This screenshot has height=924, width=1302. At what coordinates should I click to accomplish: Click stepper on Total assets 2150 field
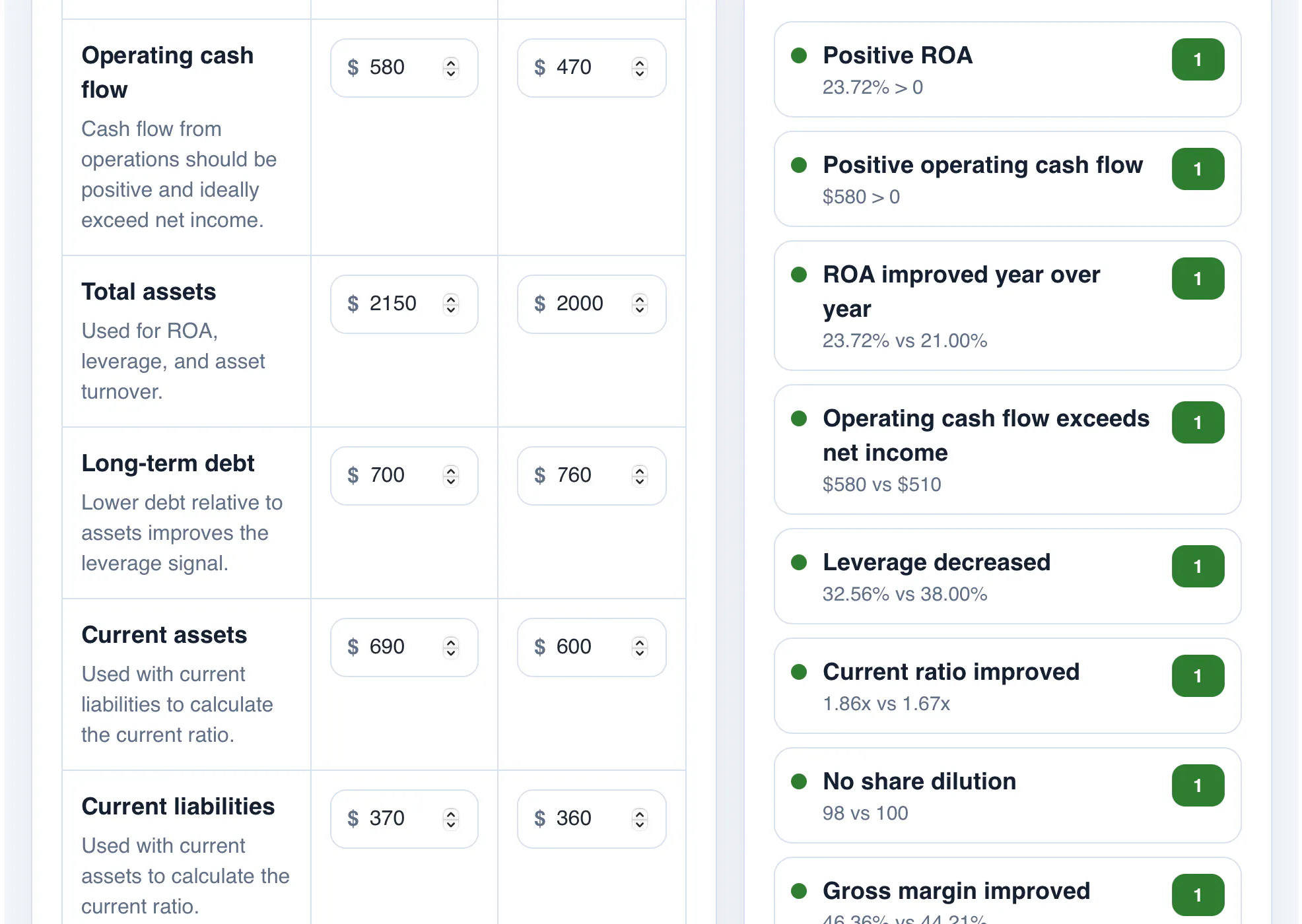click(451, 304)
